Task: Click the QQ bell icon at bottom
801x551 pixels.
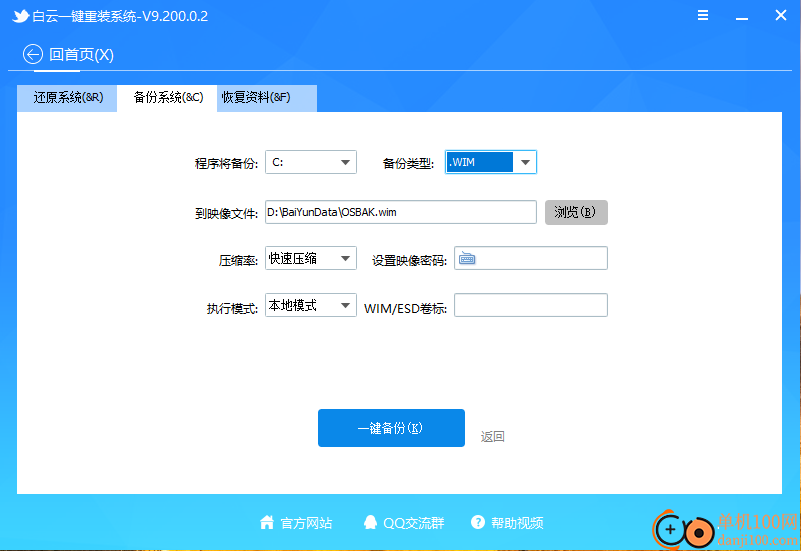Action: [370, 522]
